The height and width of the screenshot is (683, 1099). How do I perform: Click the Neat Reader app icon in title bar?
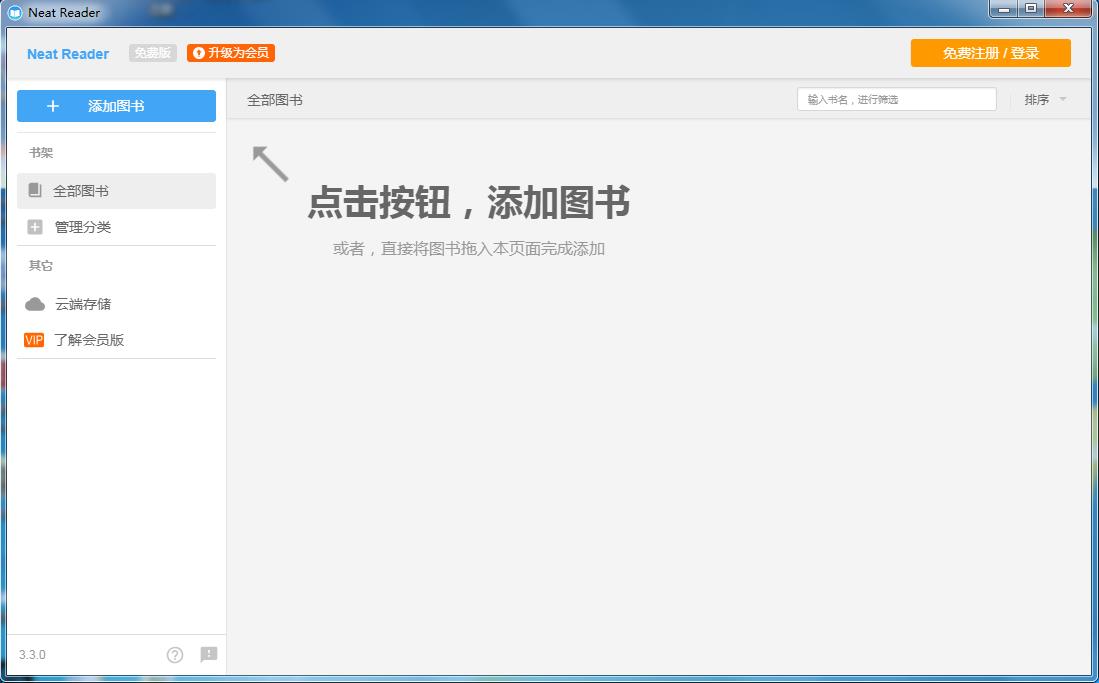pos(14,12)
